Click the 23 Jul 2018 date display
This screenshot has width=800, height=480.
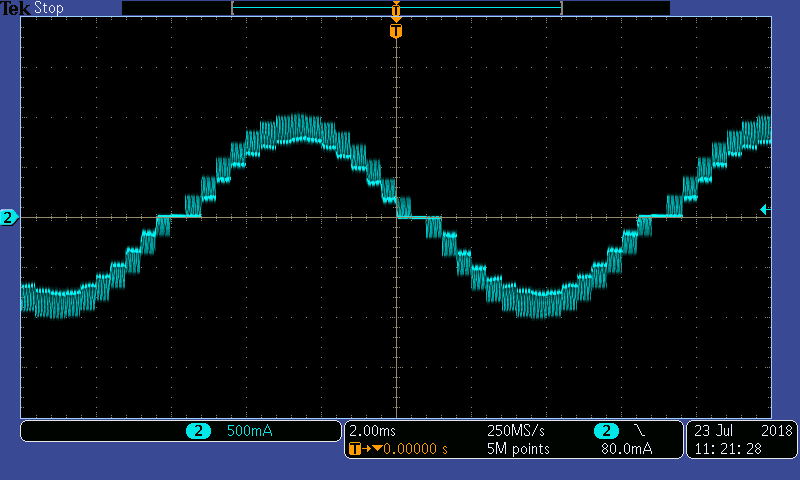(741, 431)
